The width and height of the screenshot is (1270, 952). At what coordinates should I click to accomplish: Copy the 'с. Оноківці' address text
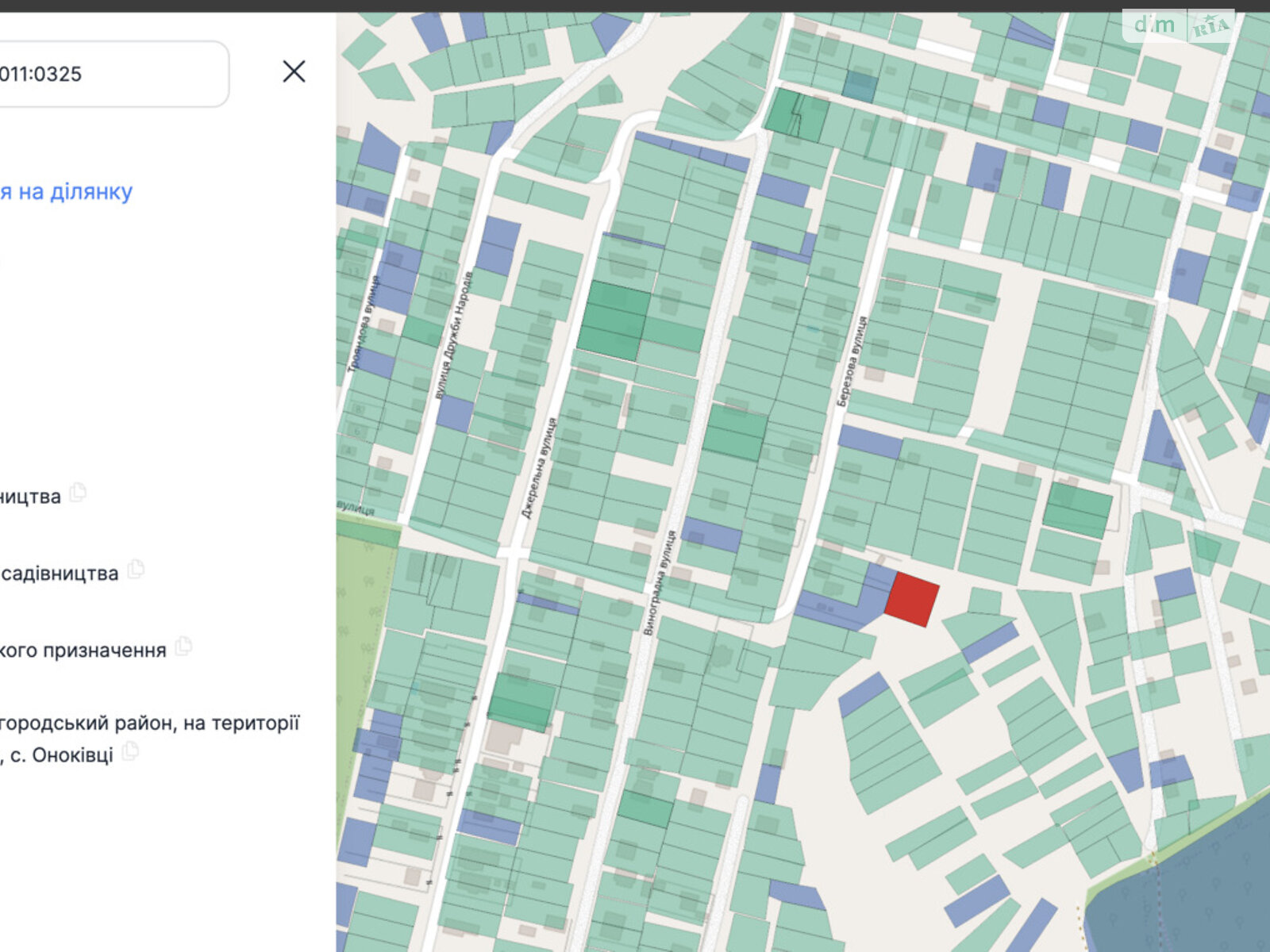pos(130,751)
